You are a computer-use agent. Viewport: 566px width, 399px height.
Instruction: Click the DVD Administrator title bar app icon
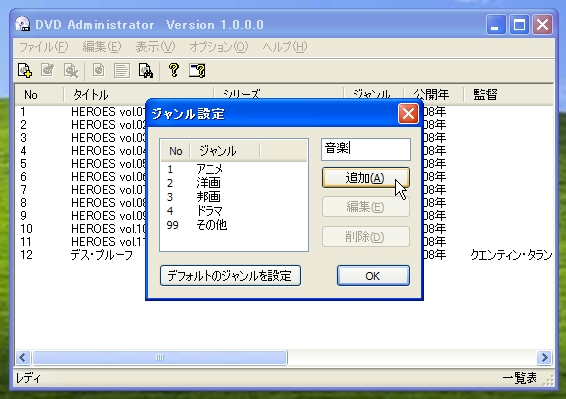click(23, 24)
